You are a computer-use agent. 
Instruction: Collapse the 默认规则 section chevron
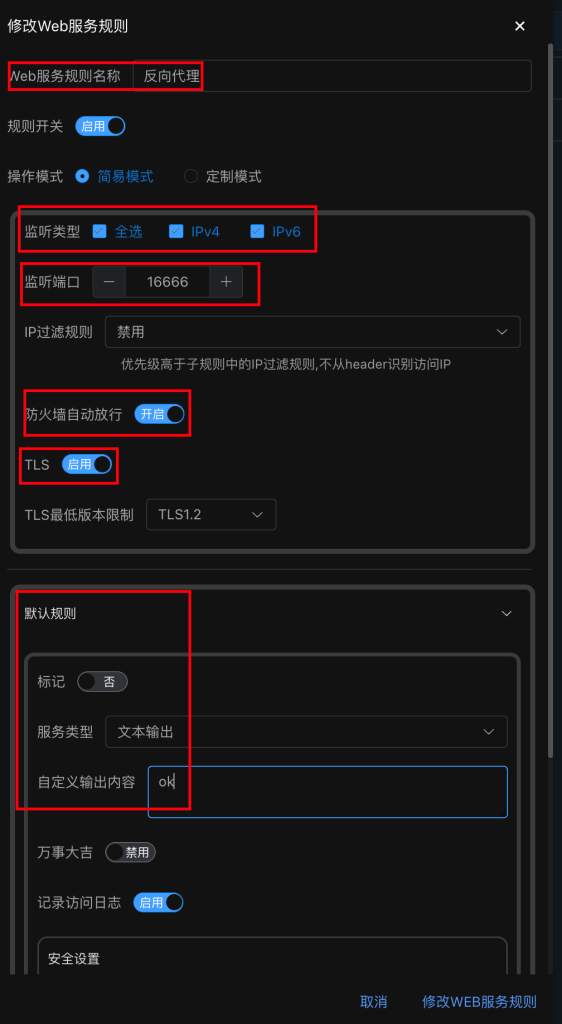pyautogui.click(x=506, y=613)
